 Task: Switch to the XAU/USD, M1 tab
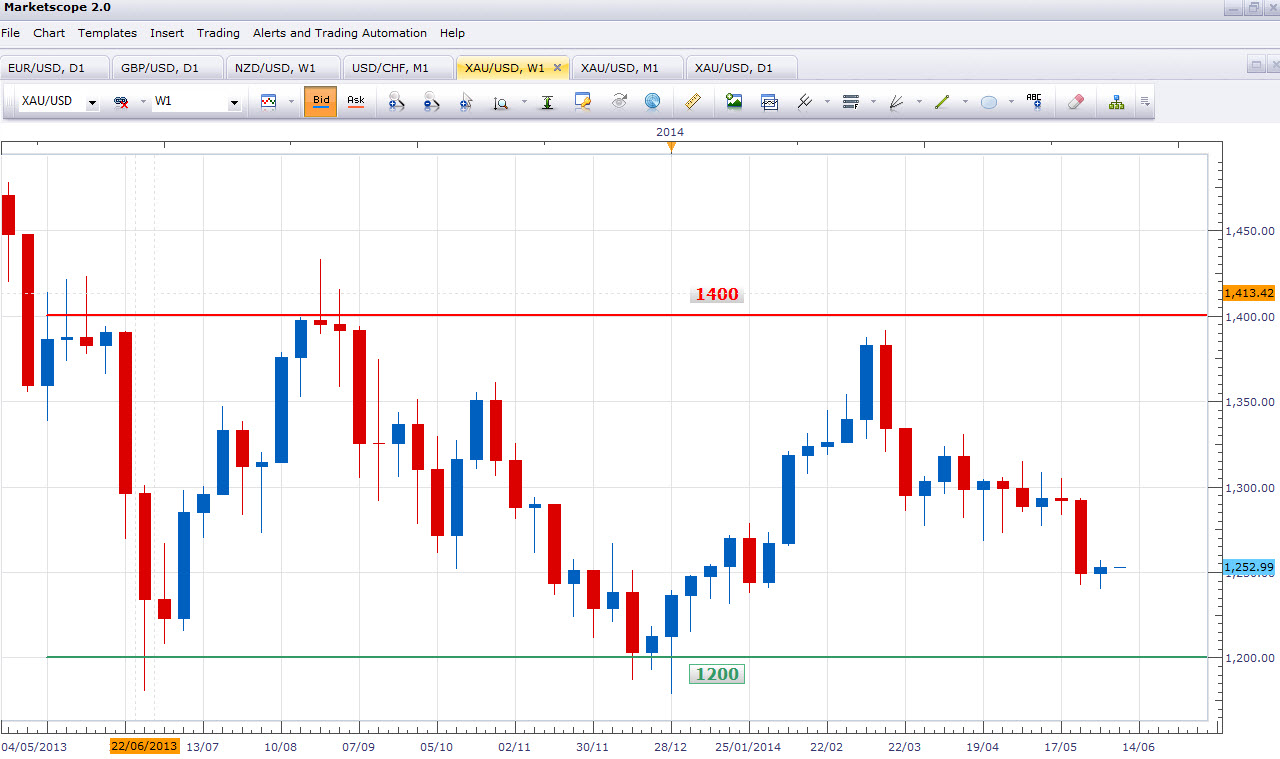point(626,68)
